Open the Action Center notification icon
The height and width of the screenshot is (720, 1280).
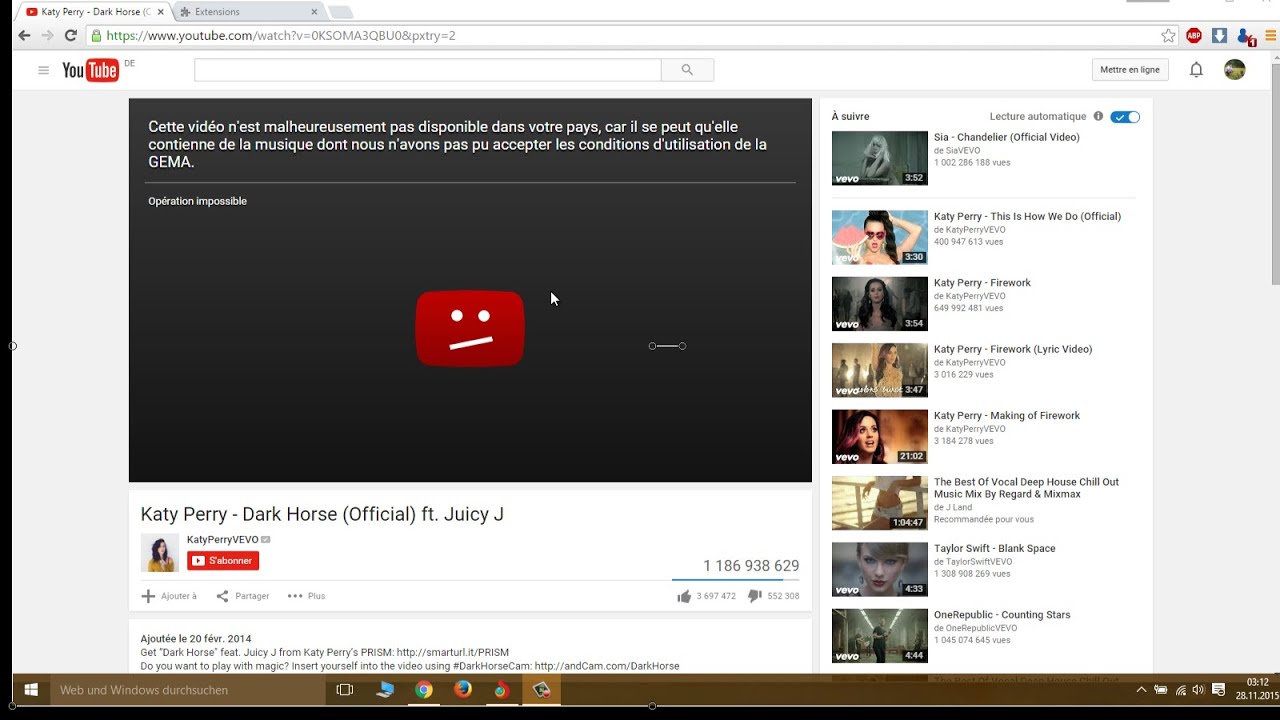pyautogui.click(x=1218, y=690)
